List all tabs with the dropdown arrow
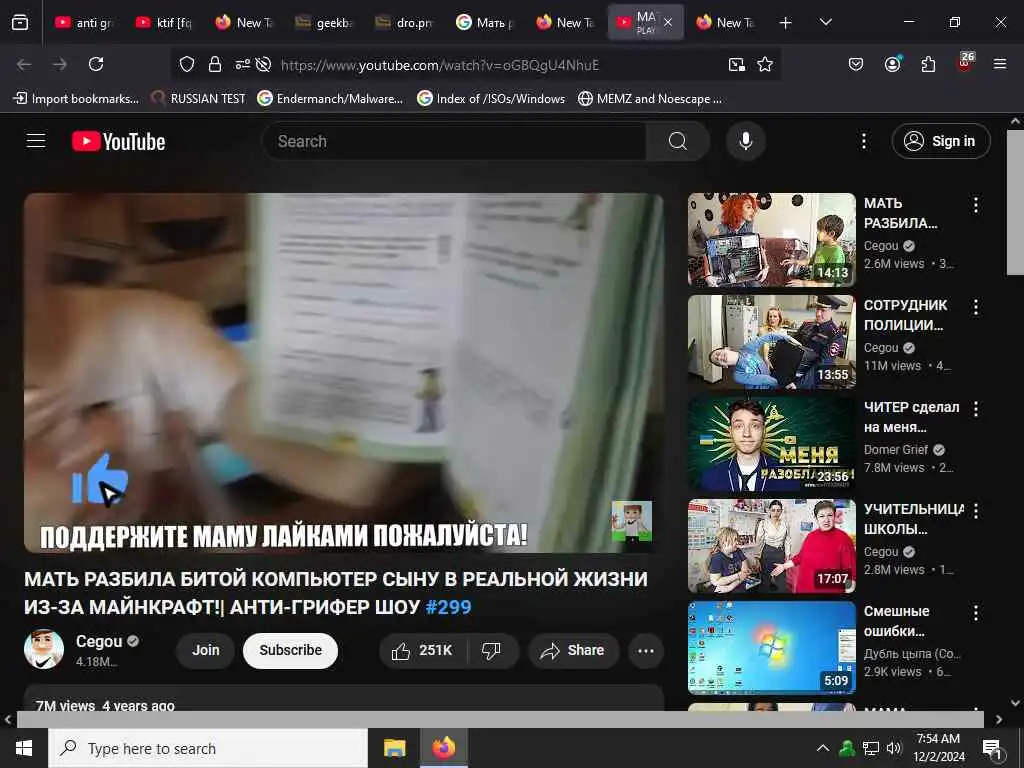The height and width of the screenshot is (768, 1024). pos(825,23)
